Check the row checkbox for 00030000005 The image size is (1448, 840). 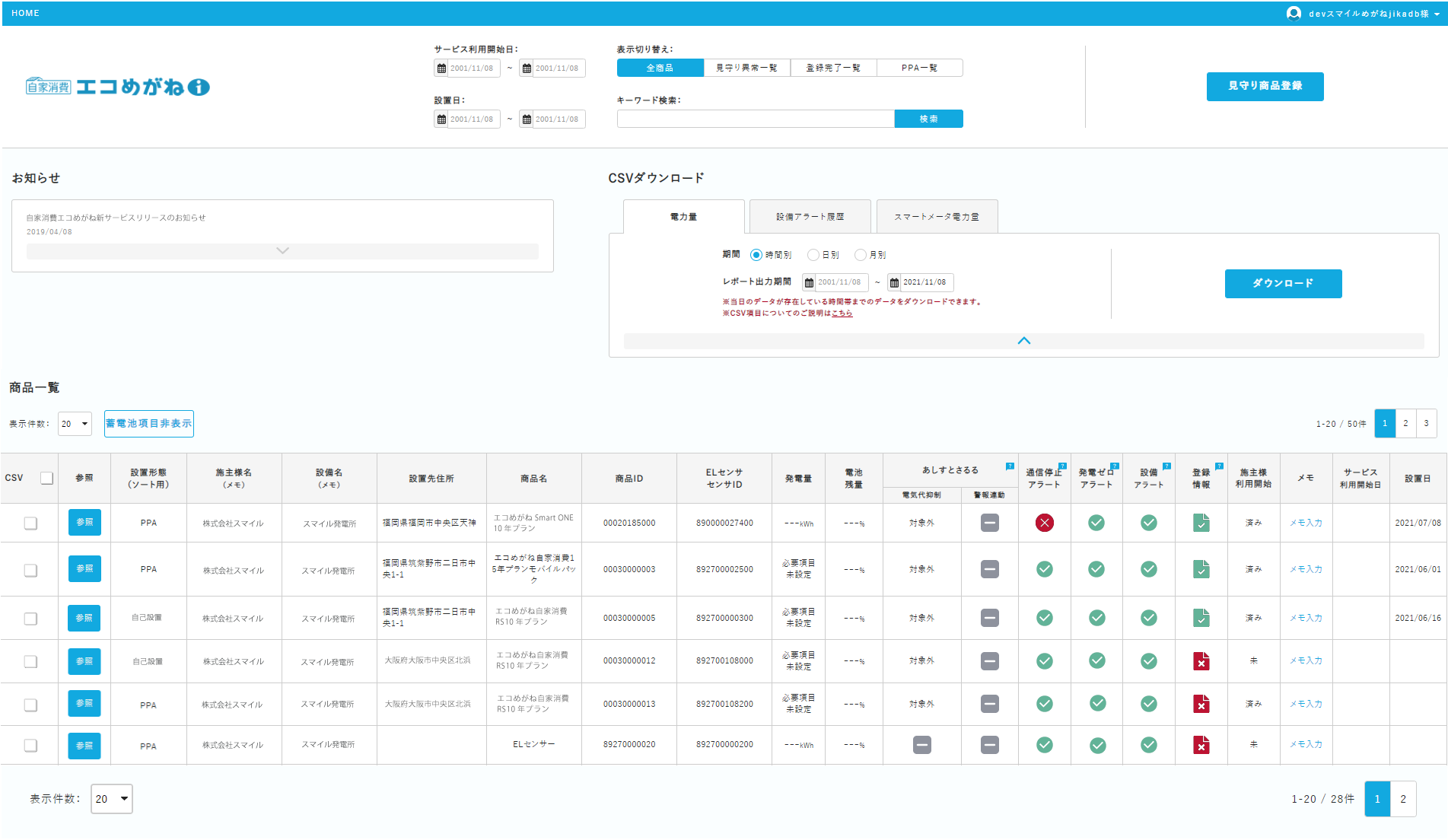point(30,619)
